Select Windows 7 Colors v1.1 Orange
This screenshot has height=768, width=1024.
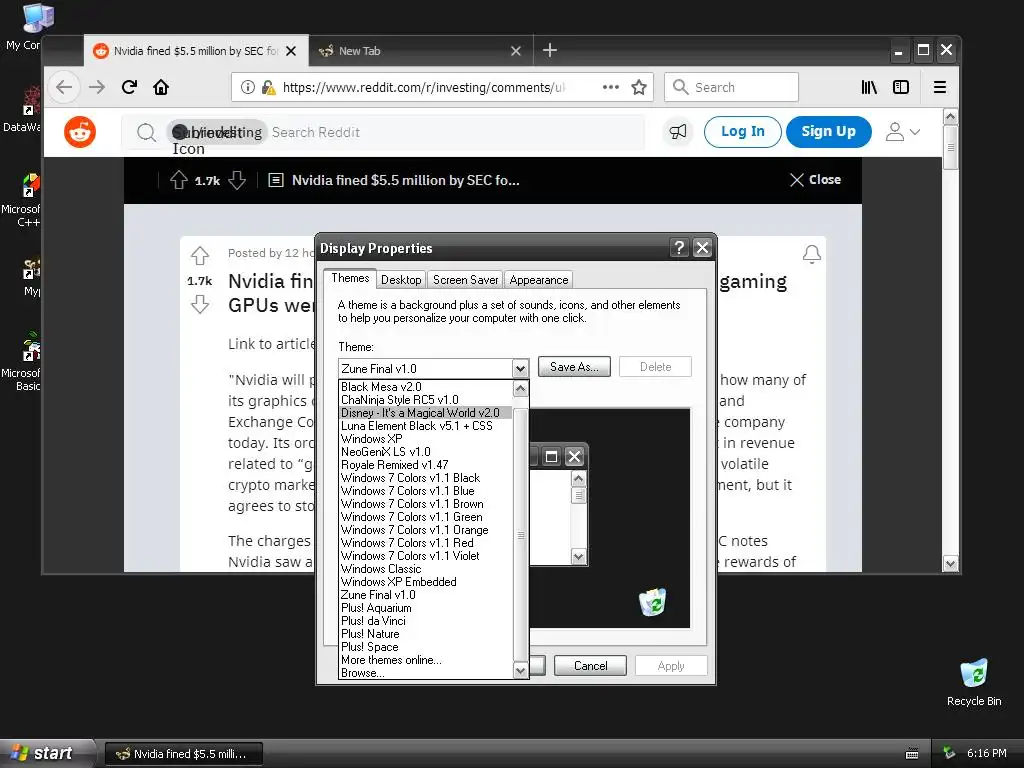pyautogui.click(x=425, y=530)
